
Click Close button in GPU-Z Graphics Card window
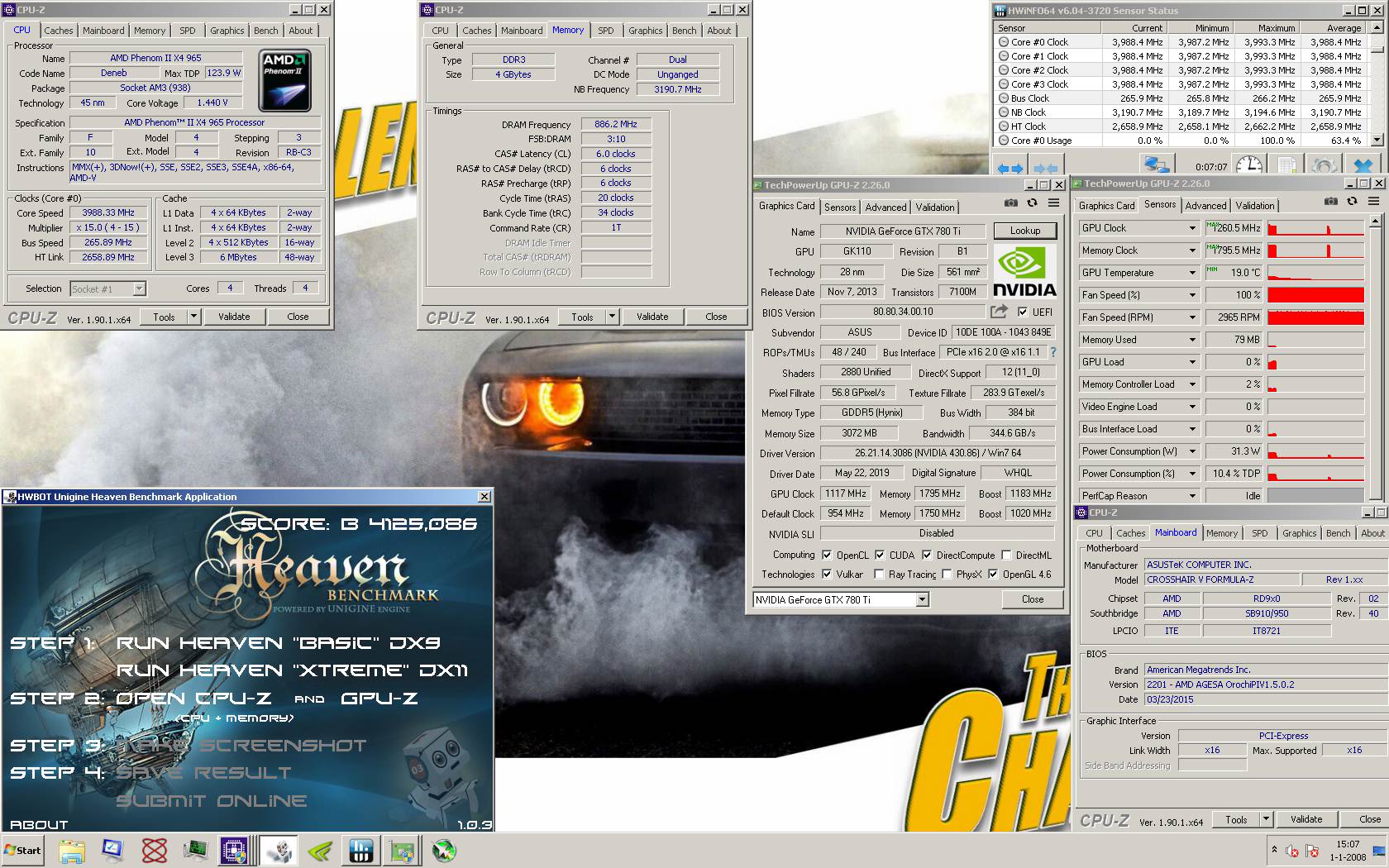point(1033,599)
